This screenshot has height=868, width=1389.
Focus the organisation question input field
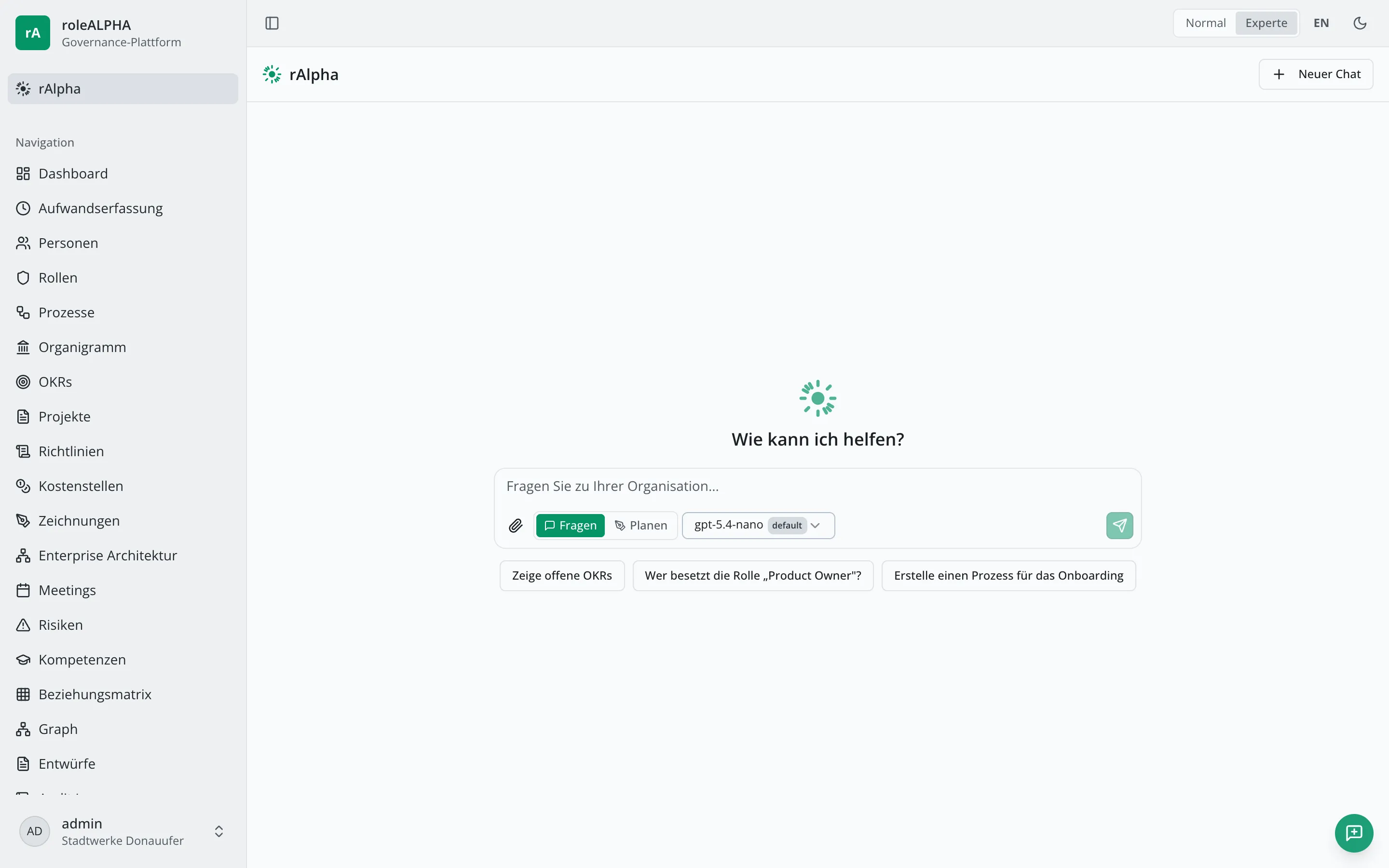pos(817,486)
